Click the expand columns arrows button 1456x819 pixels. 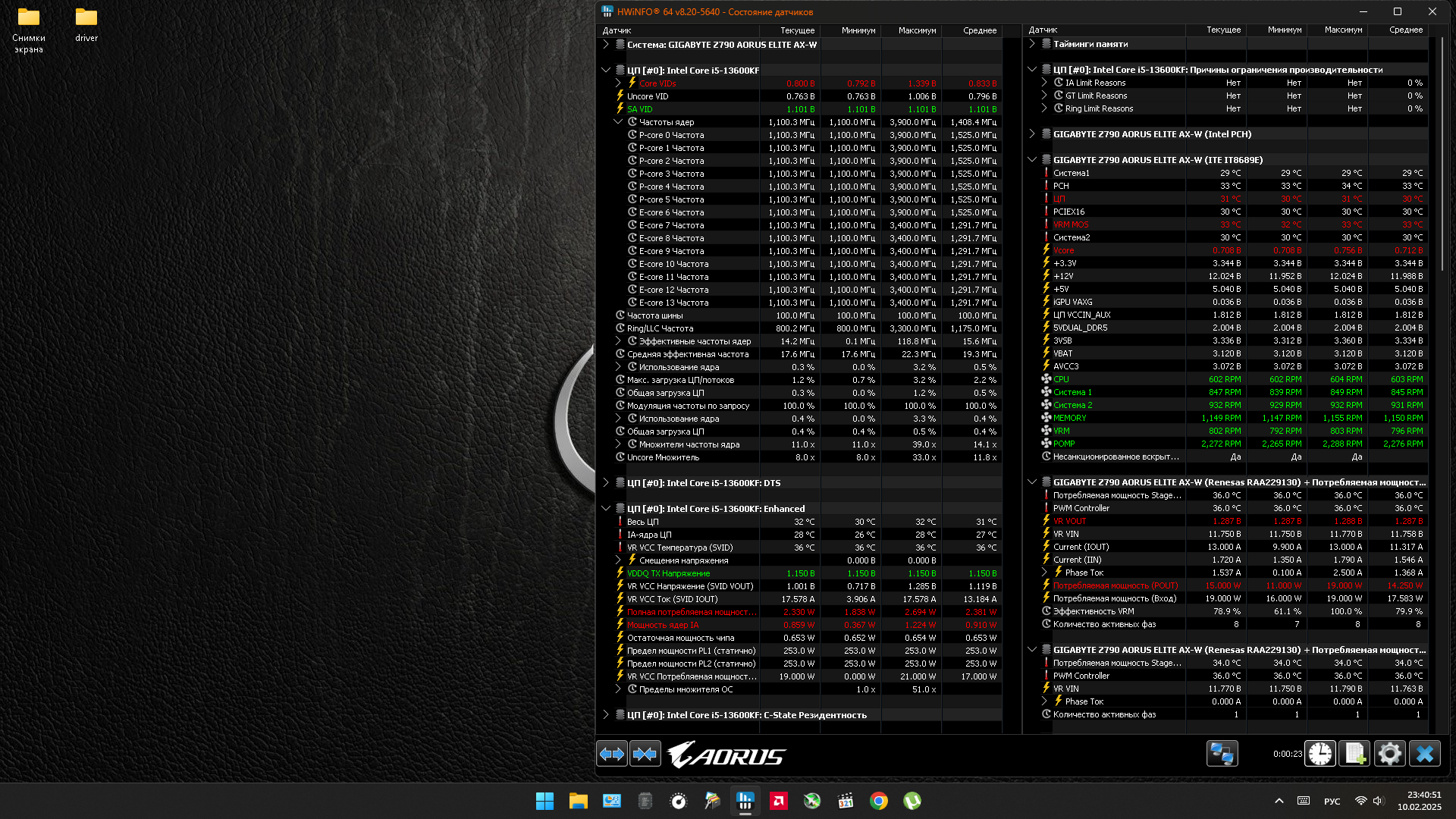(x=611, y=754)
